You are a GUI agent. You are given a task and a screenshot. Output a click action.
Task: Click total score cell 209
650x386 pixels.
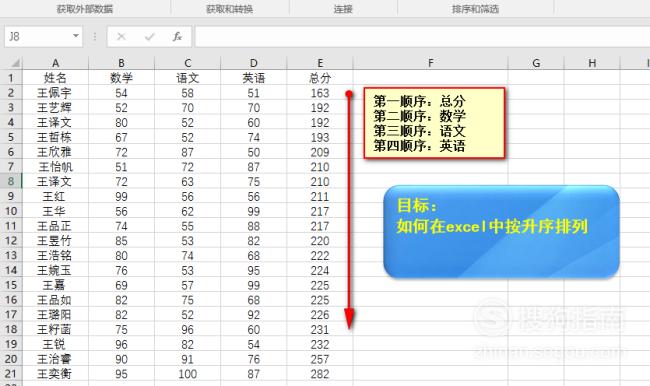click(x=320, y=152)
